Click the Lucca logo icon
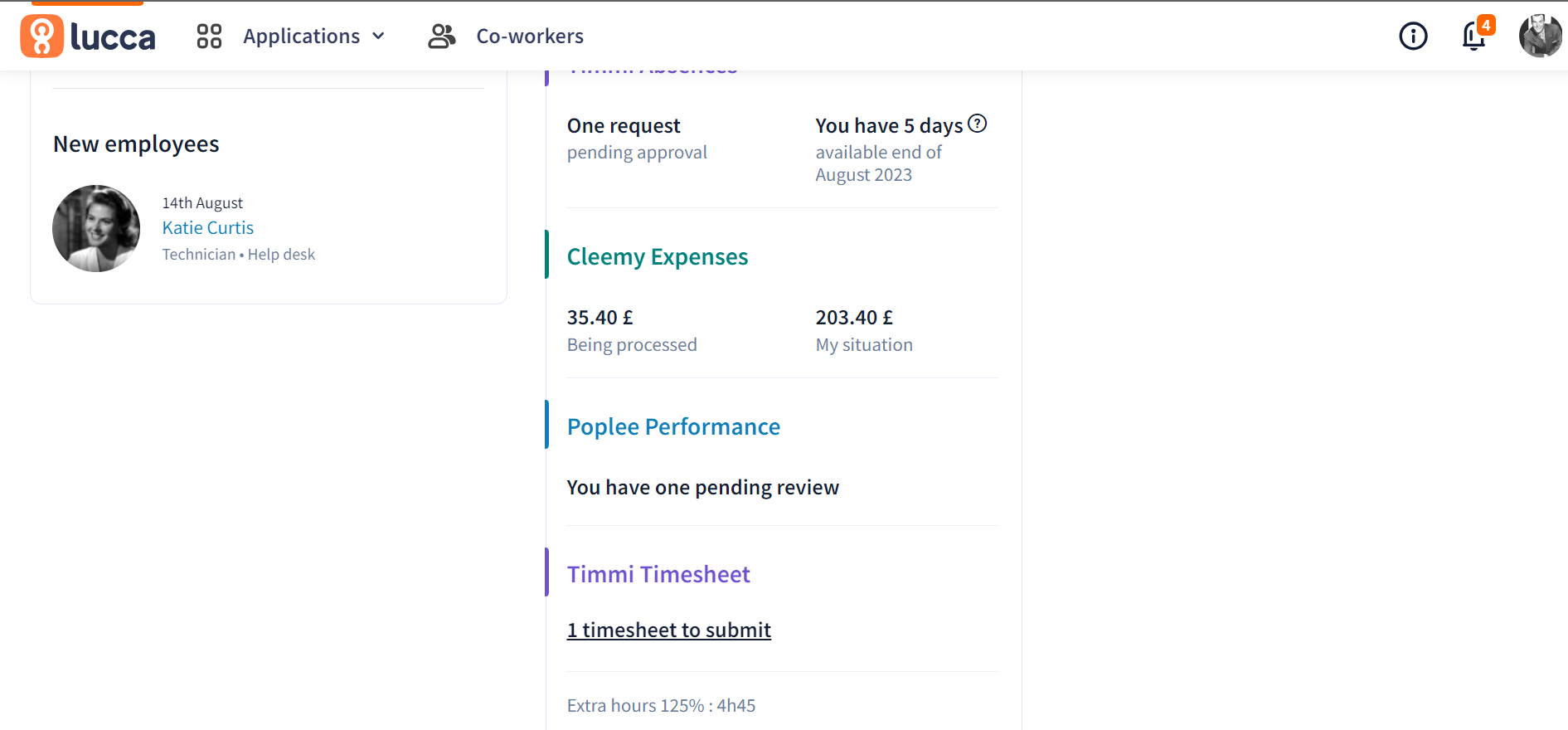 coord(41,36)
